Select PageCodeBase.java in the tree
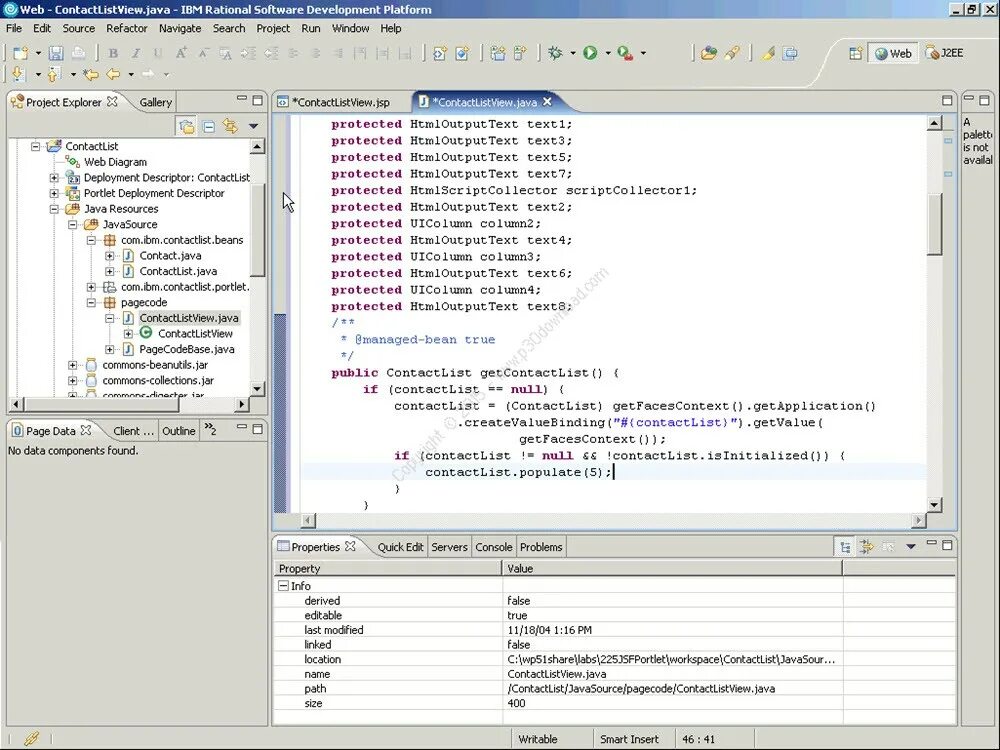1000x750 pixels. coord(186,349)
